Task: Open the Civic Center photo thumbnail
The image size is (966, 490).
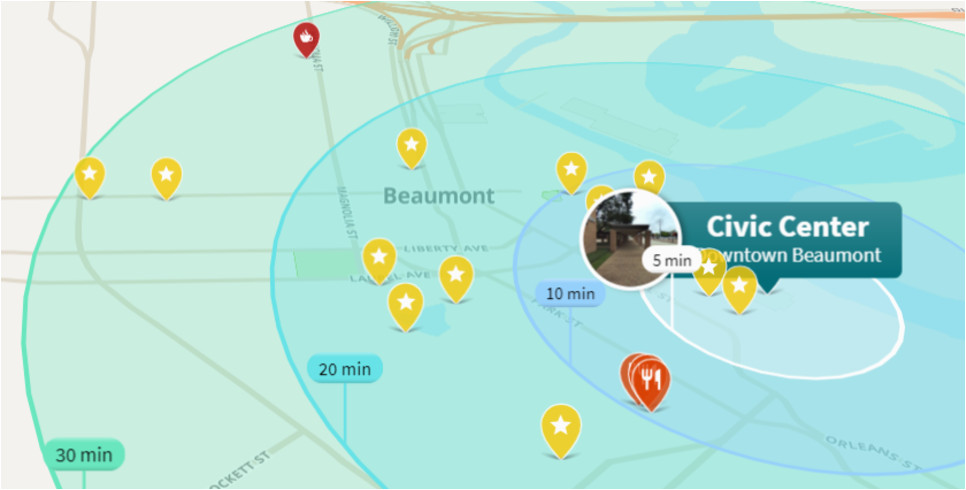Action: pos(630,239)
